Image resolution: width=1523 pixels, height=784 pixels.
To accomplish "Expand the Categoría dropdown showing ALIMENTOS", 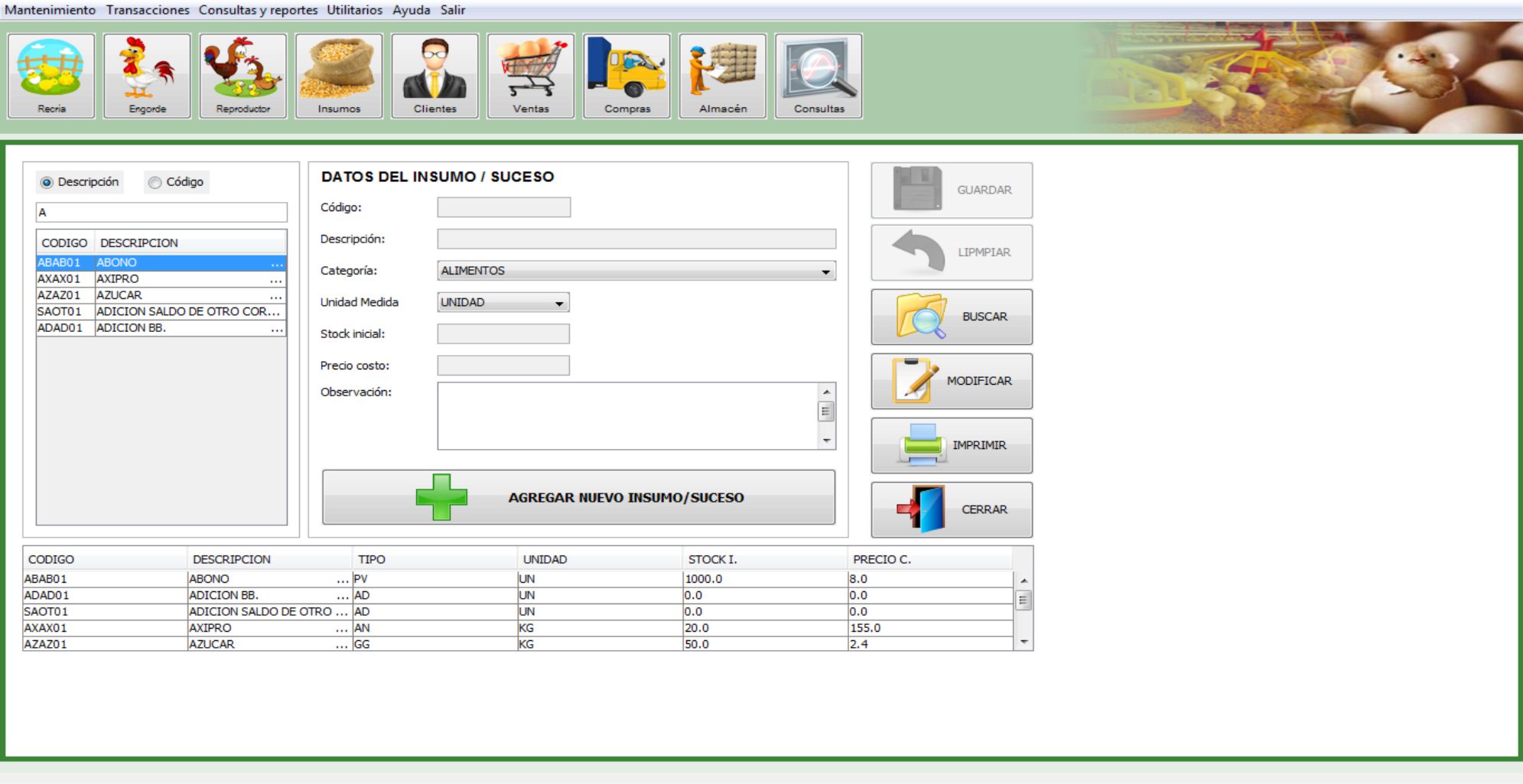I will (x=636, y=271).
